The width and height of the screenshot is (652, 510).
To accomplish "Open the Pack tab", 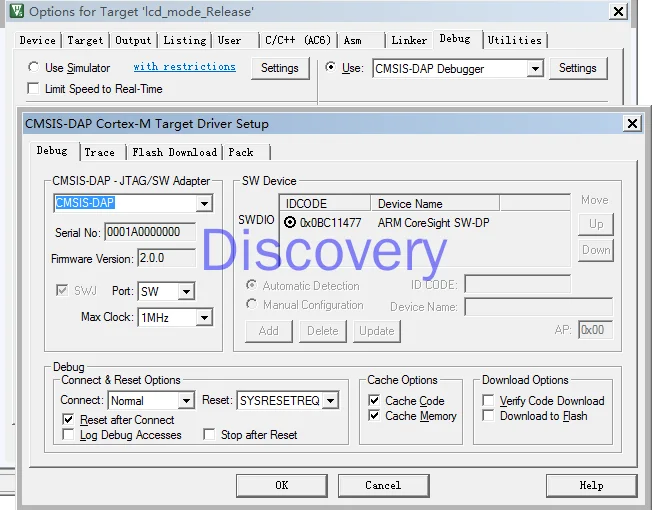I will (x=247, y=153).
